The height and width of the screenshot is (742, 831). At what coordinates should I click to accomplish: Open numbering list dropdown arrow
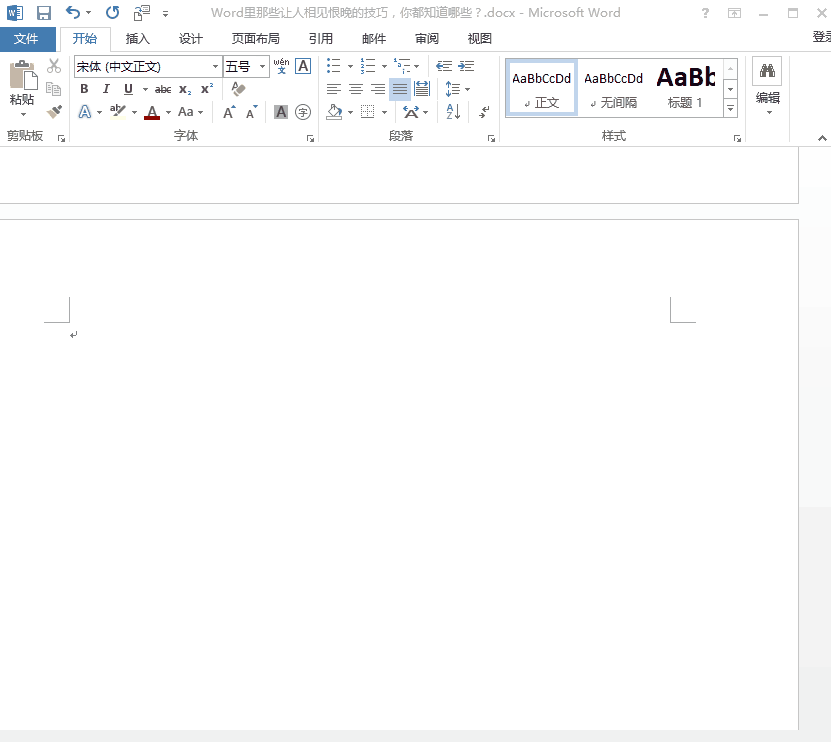[384, 67]
